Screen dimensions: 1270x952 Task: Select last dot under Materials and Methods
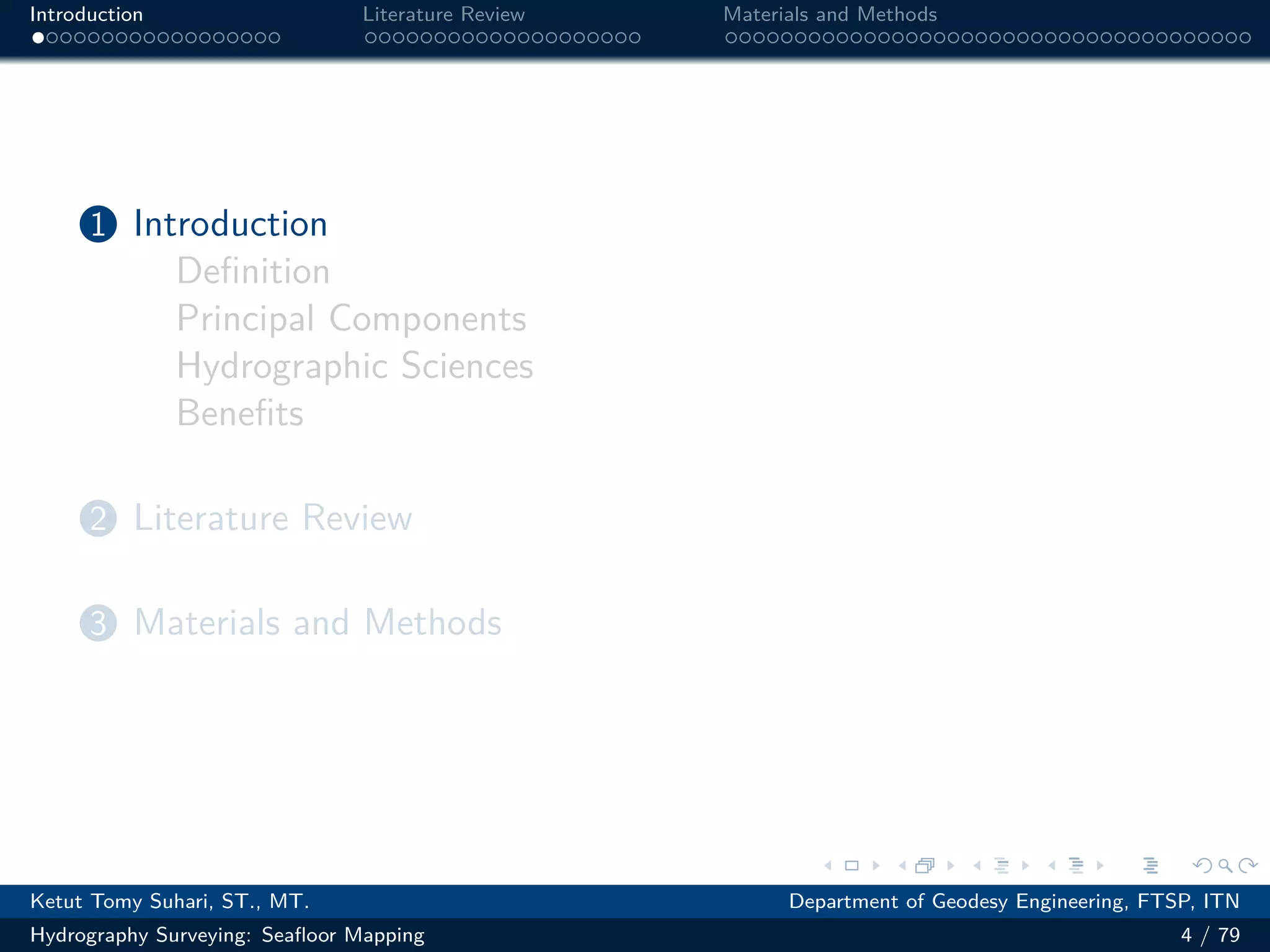[1245, 38]
